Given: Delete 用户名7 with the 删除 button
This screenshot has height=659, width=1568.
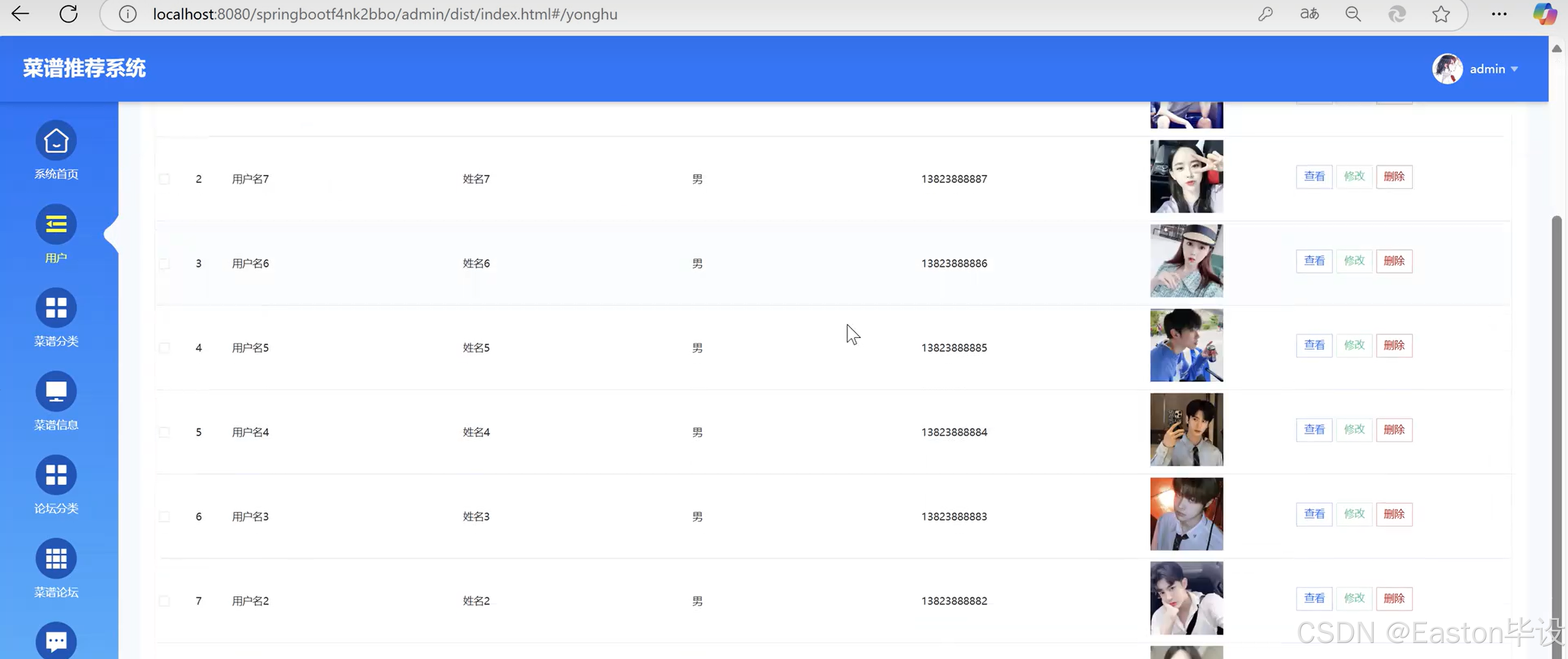Looking at the screenshot, I should coord(1395,177).
